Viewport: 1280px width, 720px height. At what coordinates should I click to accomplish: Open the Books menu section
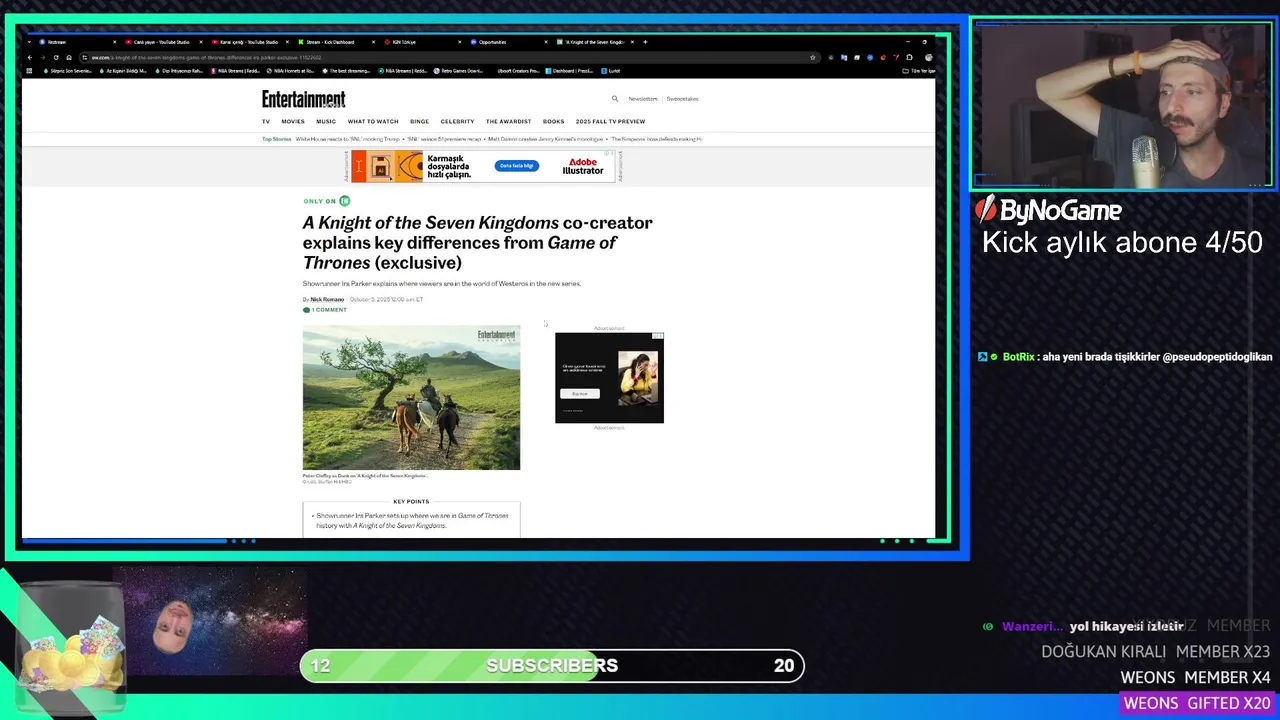[x=553, y=122]
